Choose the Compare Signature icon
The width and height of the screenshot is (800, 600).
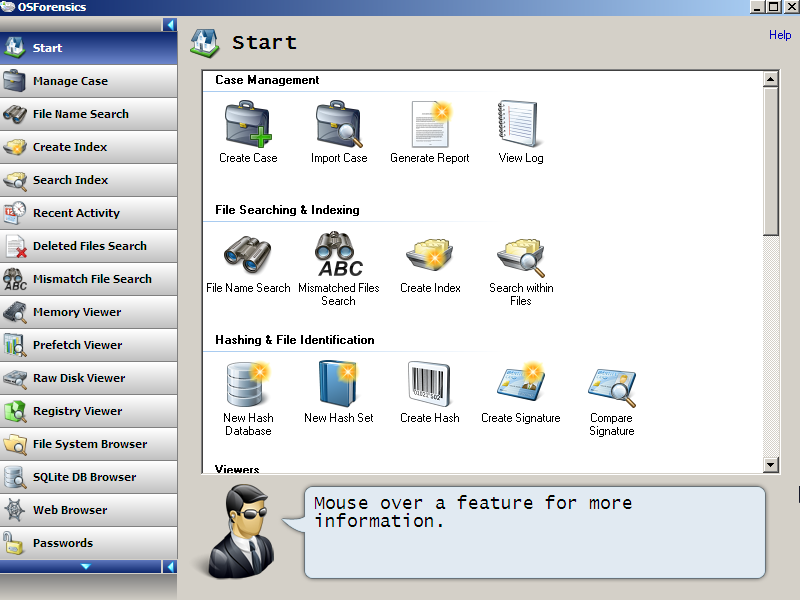[x=611, y=387]
